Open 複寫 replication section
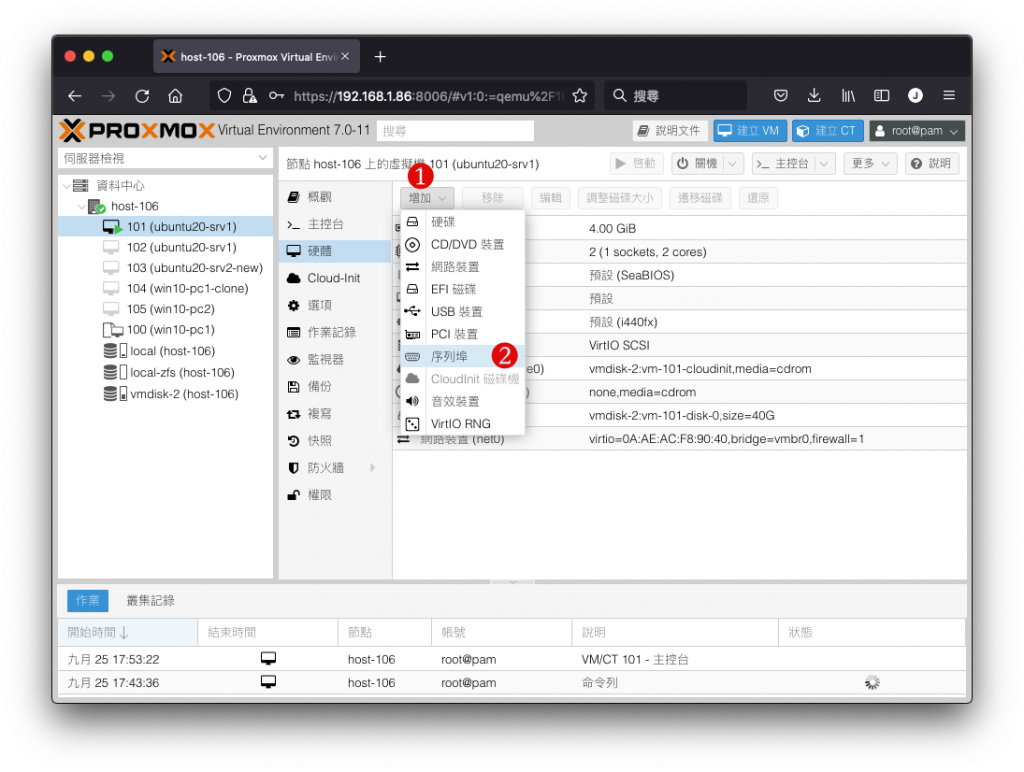This screenshot has width=1024, height=772. [x=335, y=413]
